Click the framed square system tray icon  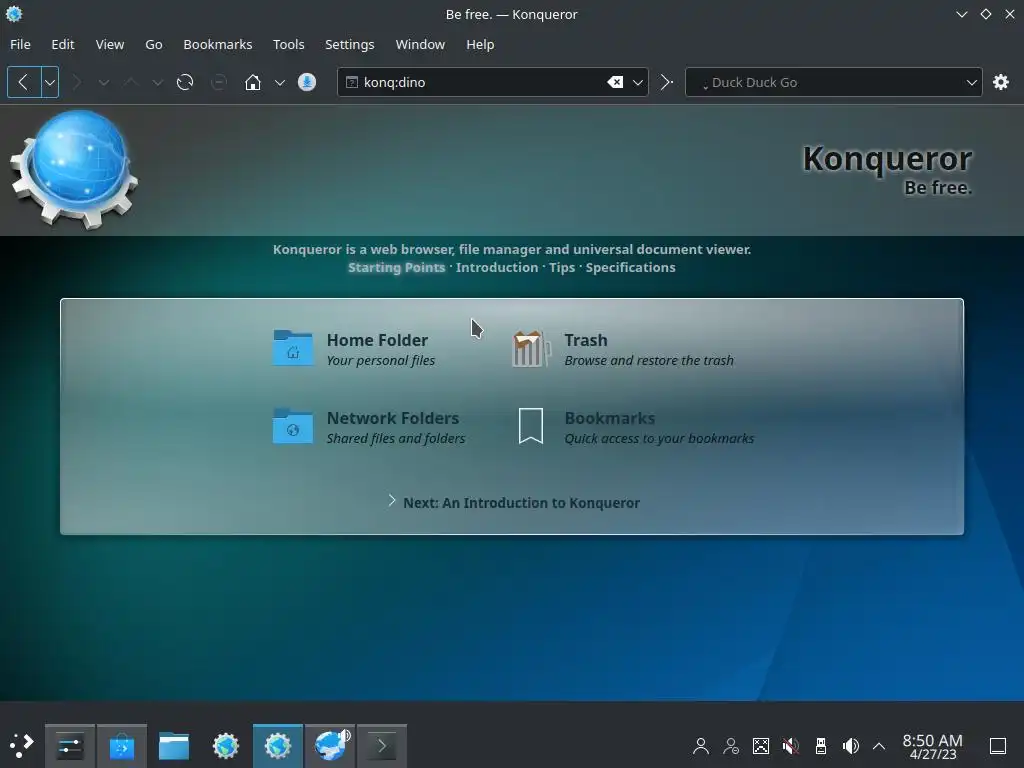tap(761, 746)
